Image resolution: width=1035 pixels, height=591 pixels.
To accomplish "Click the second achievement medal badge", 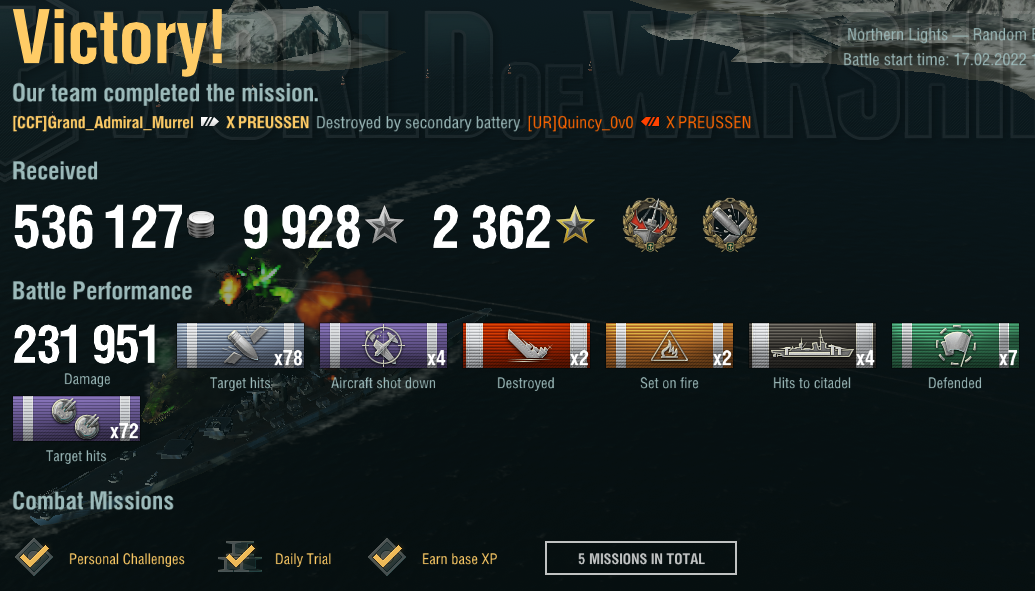I will [x=730, y=225].
